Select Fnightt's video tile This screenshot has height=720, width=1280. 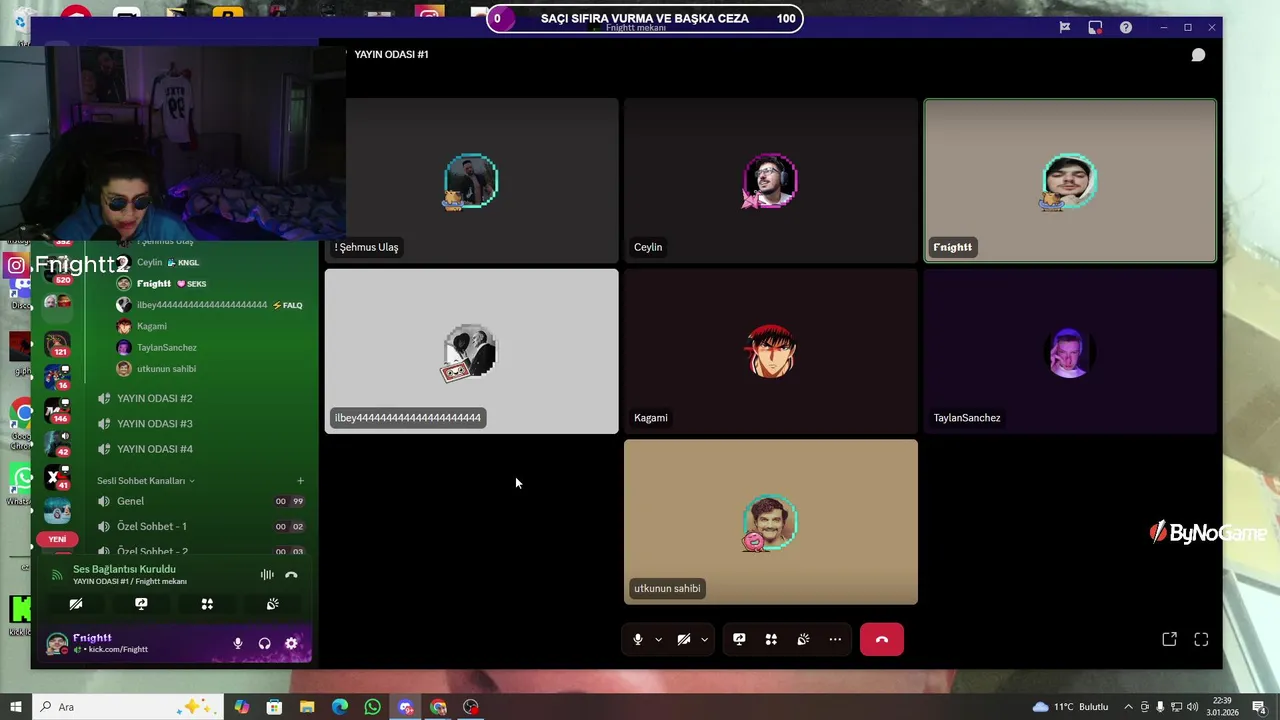(x=1070, y=181)
